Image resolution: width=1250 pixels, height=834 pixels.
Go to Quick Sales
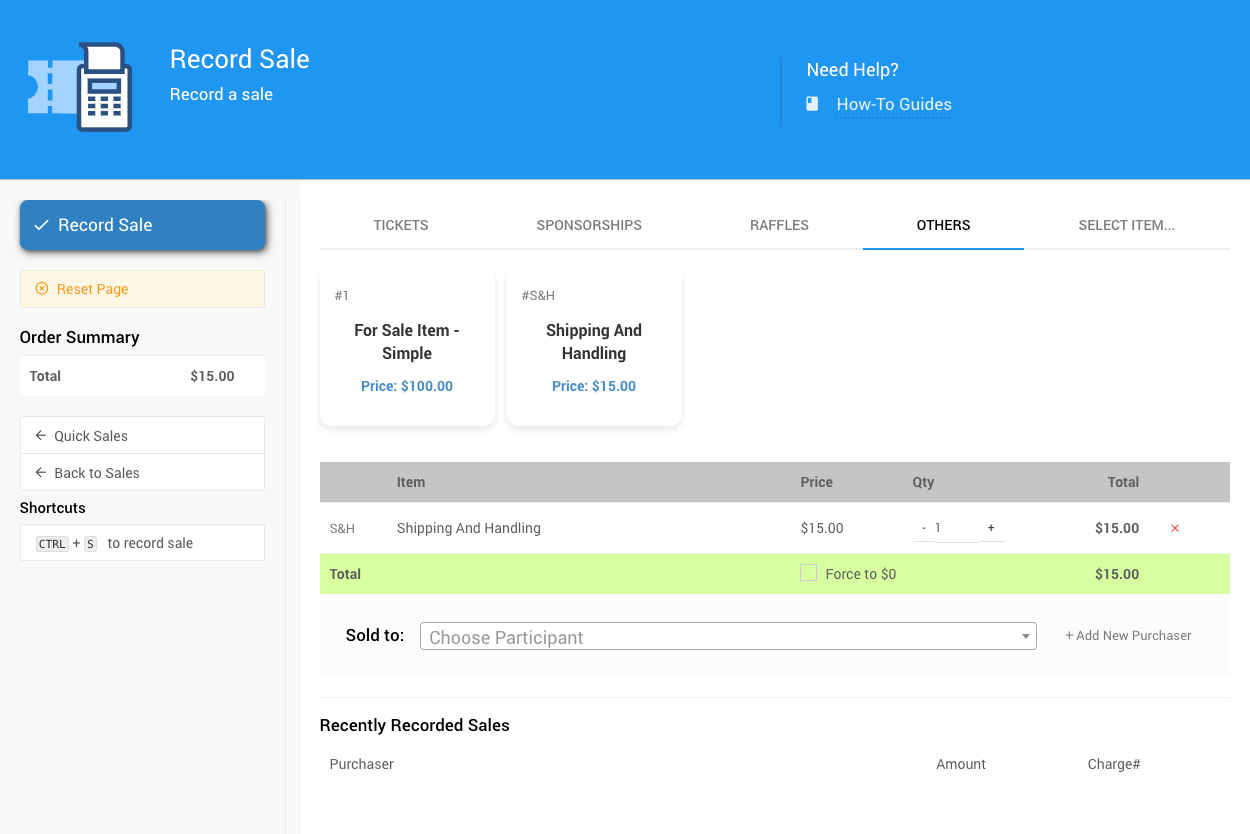pyautogui.click(x=142, y=436)
